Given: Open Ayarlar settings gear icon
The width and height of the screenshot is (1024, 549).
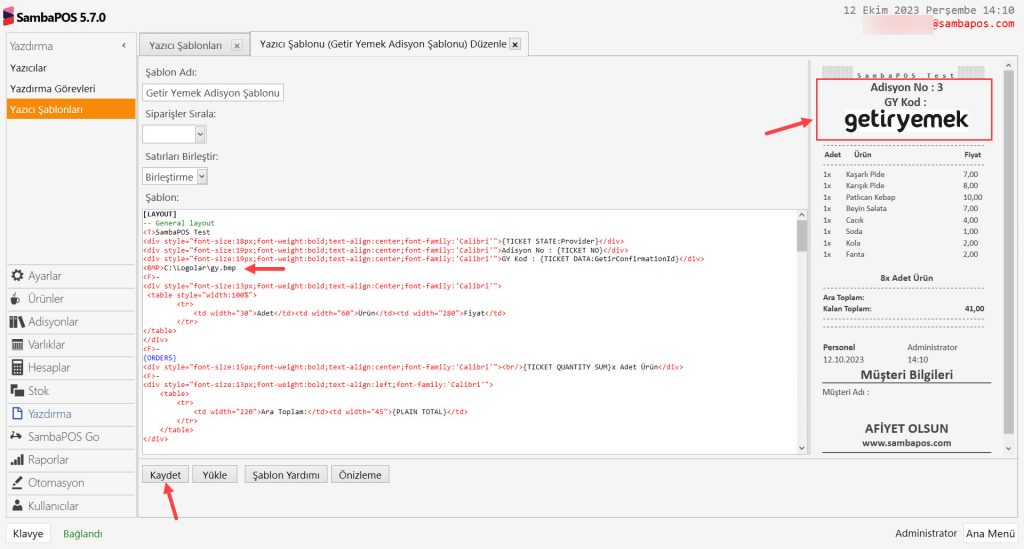Looking at the screenshot, I should [x=18, y=276].
